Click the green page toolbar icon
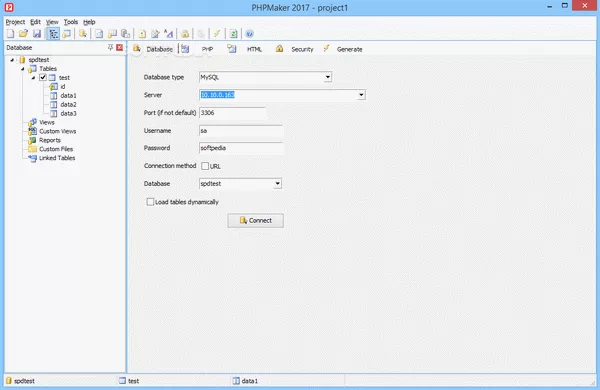Viewport: 600px width, 390px height. [233, 34]
